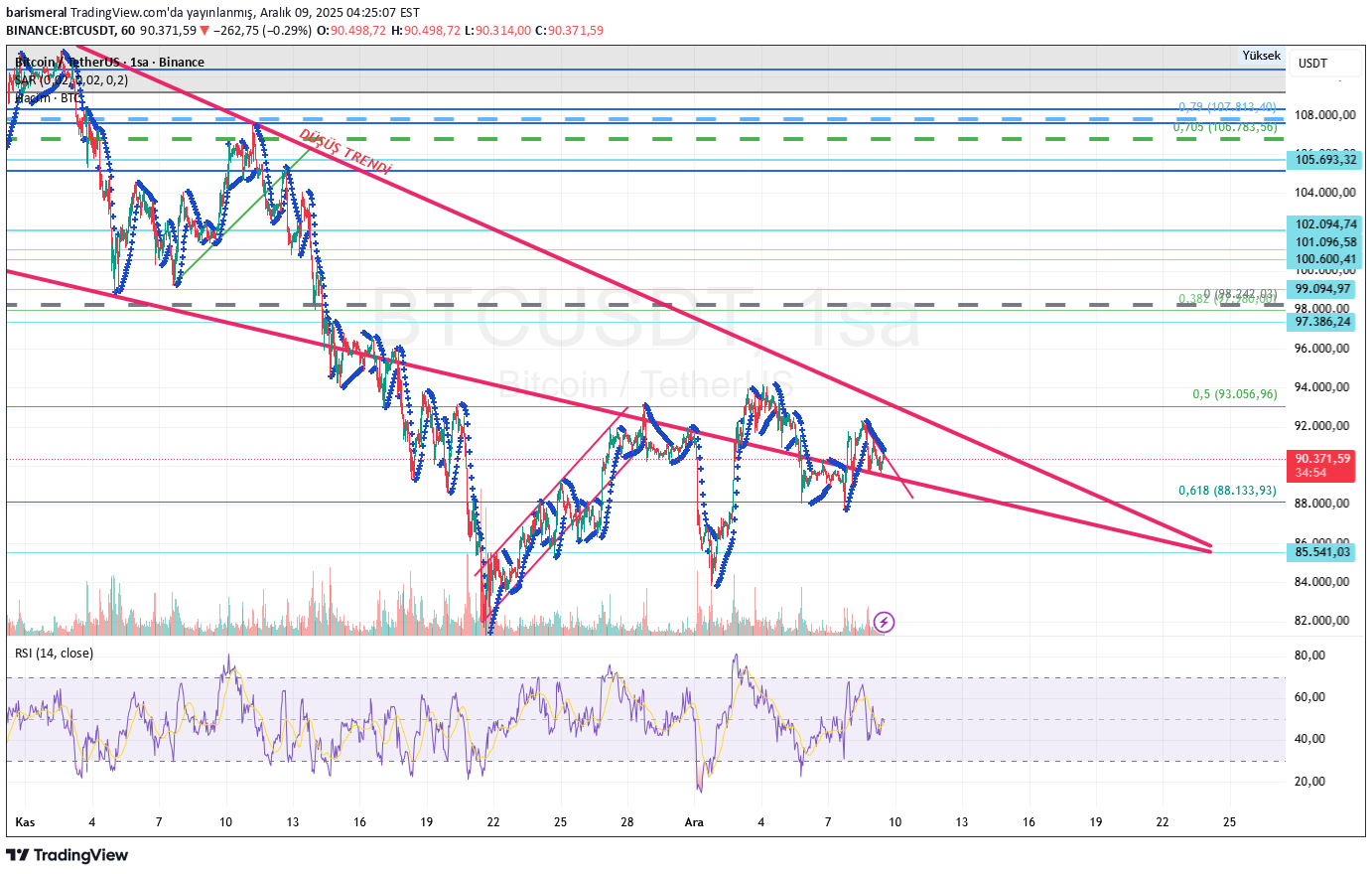Click the purple lightning bolt icon
Viewport: 1372px width, 874px height.
coord(884,623)
